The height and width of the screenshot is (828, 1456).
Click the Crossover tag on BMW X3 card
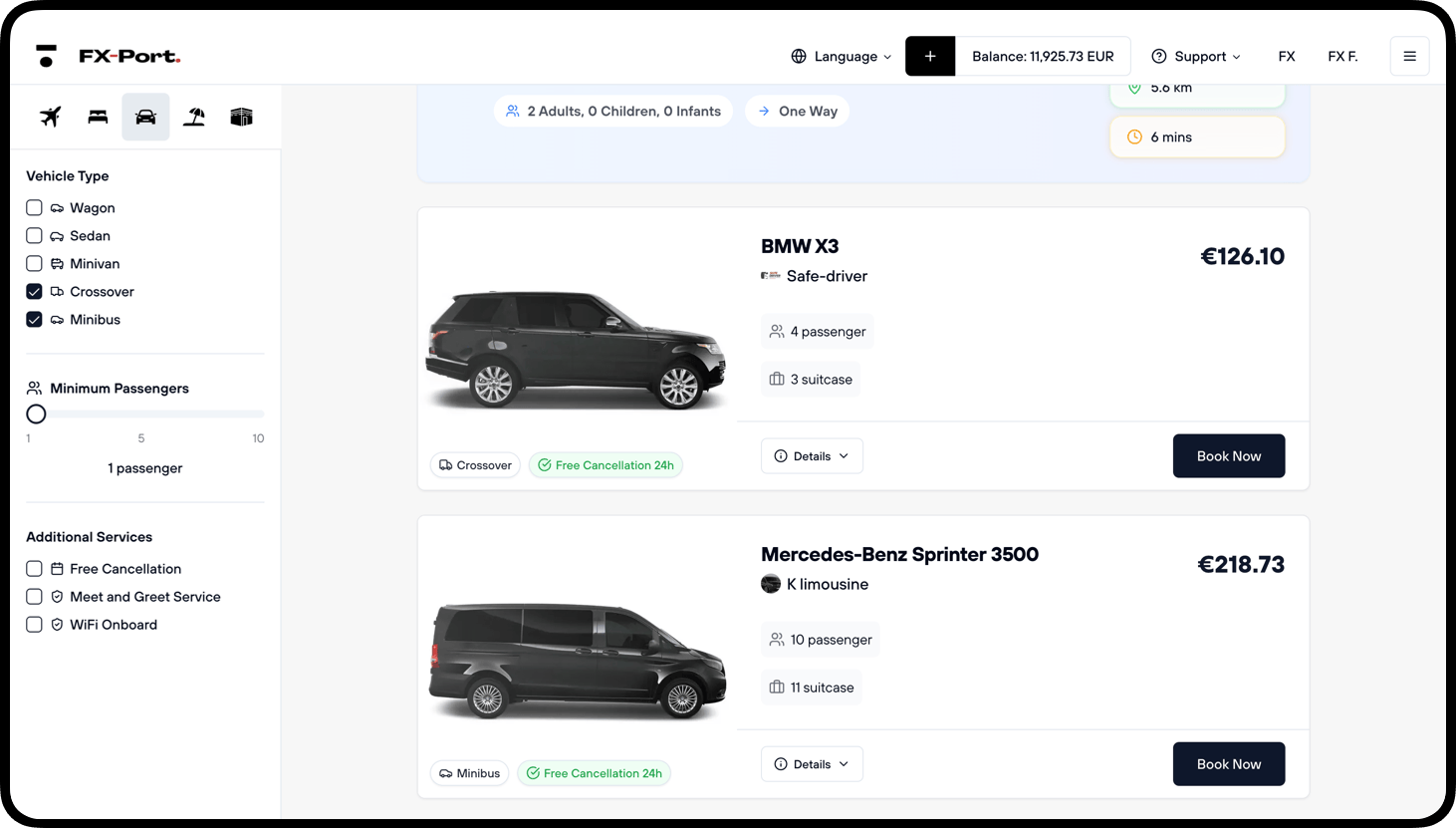[x=475, y=465]
